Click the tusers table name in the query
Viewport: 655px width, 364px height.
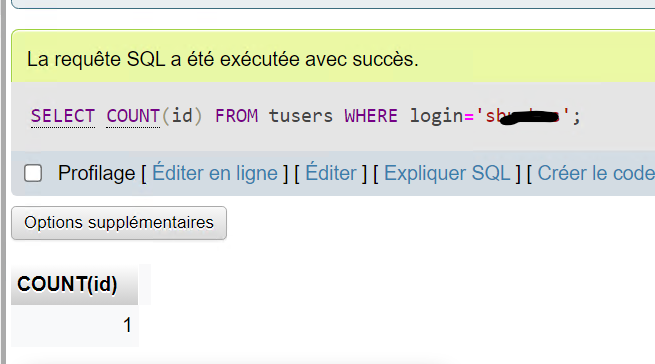(x=301, y=116)
